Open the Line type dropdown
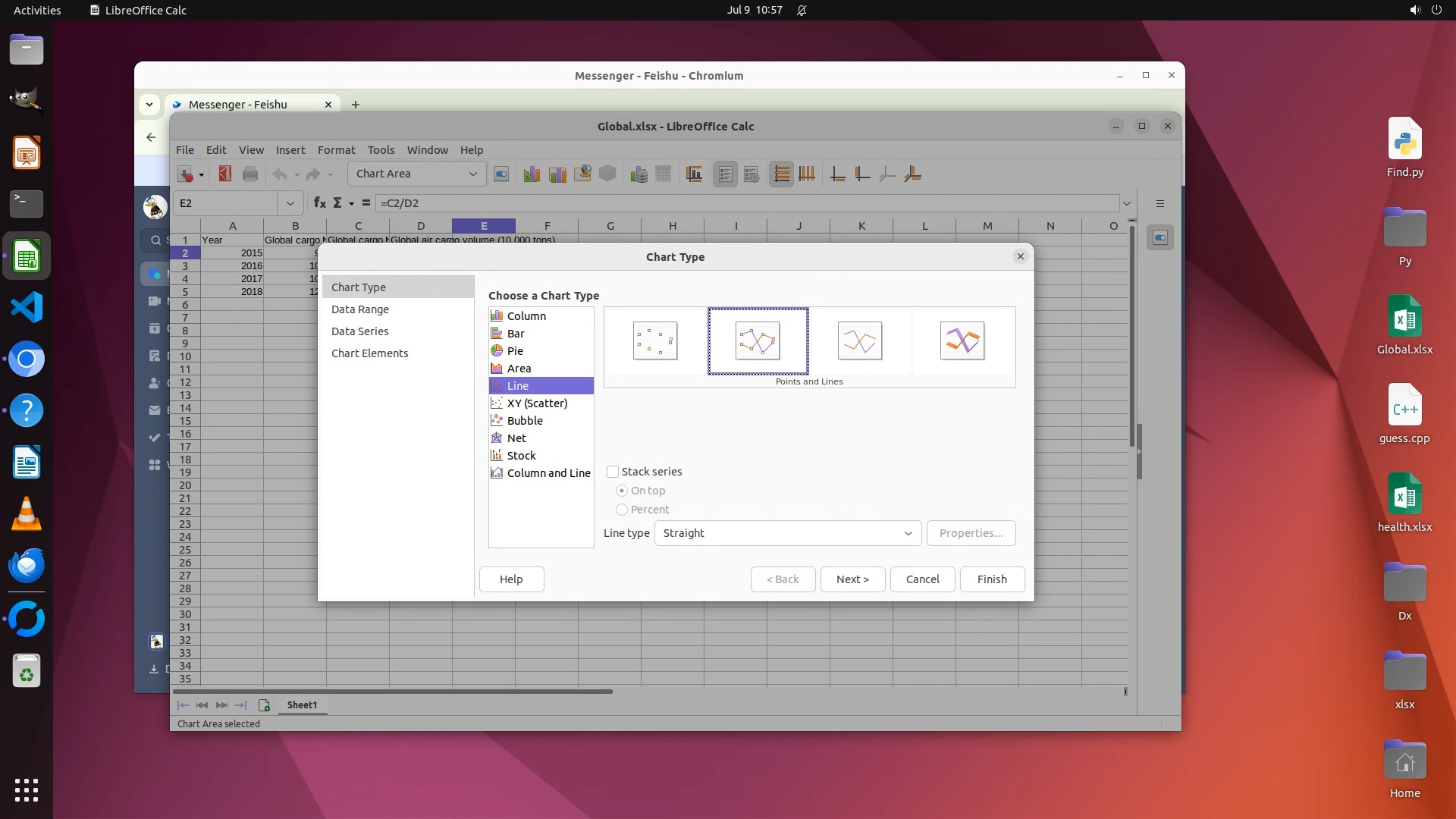The image size is (1456, 819). 787,533
